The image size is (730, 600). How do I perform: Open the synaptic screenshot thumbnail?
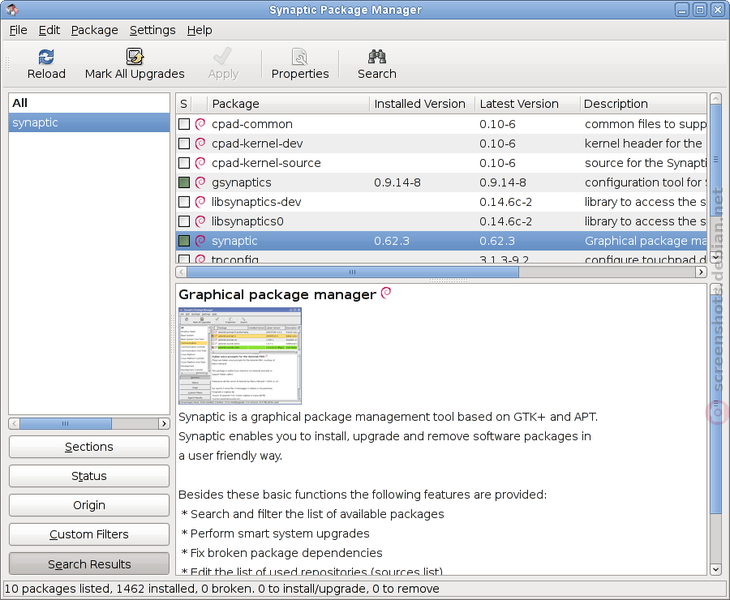(x=240, y=356)
